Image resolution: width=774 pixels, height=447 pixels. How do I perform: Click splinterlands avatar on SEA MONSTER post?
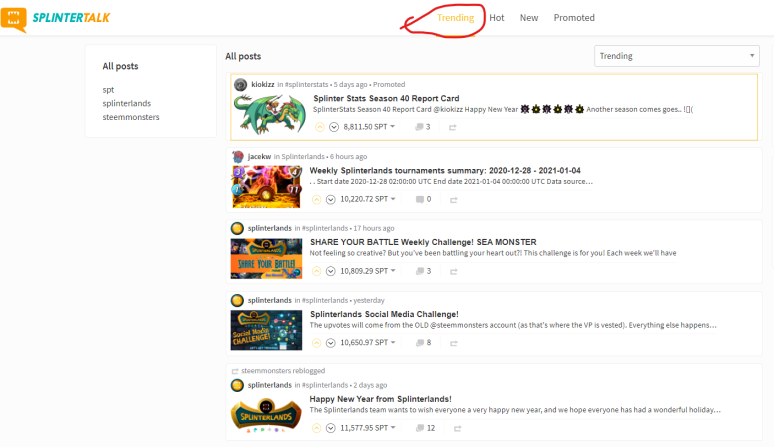[x=237, y=228]
